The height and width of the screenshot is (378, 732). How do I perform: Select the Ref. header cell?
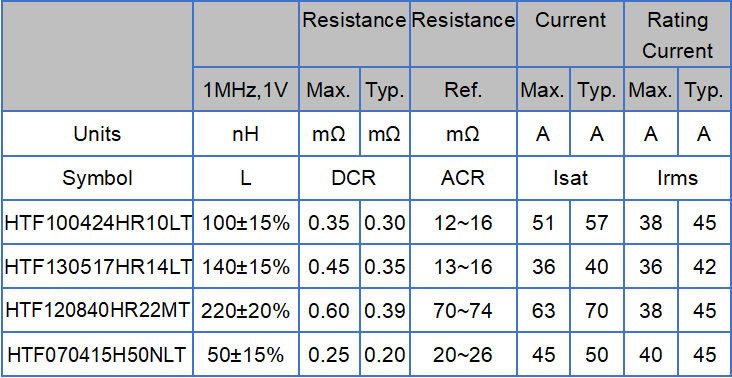coord(463,89)
